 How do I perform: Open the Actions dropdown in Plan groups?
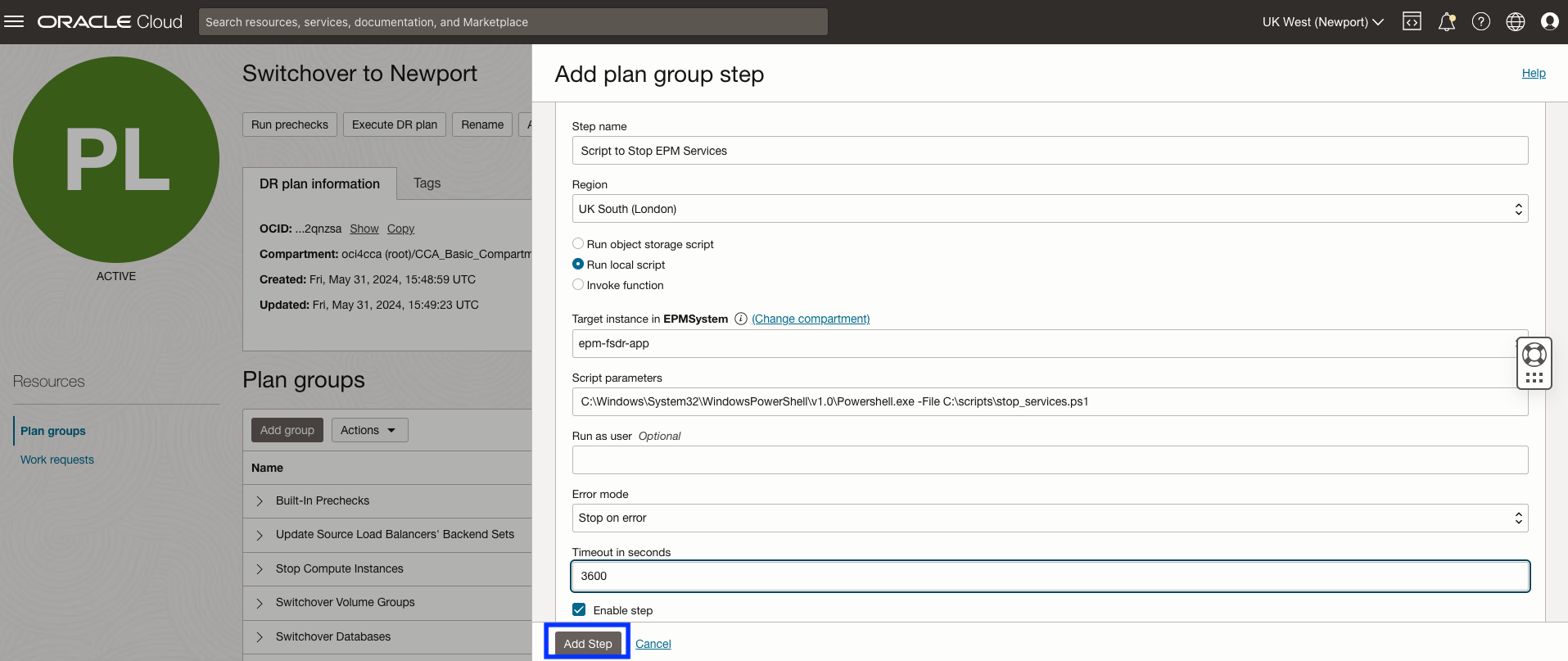click(369, 430)
